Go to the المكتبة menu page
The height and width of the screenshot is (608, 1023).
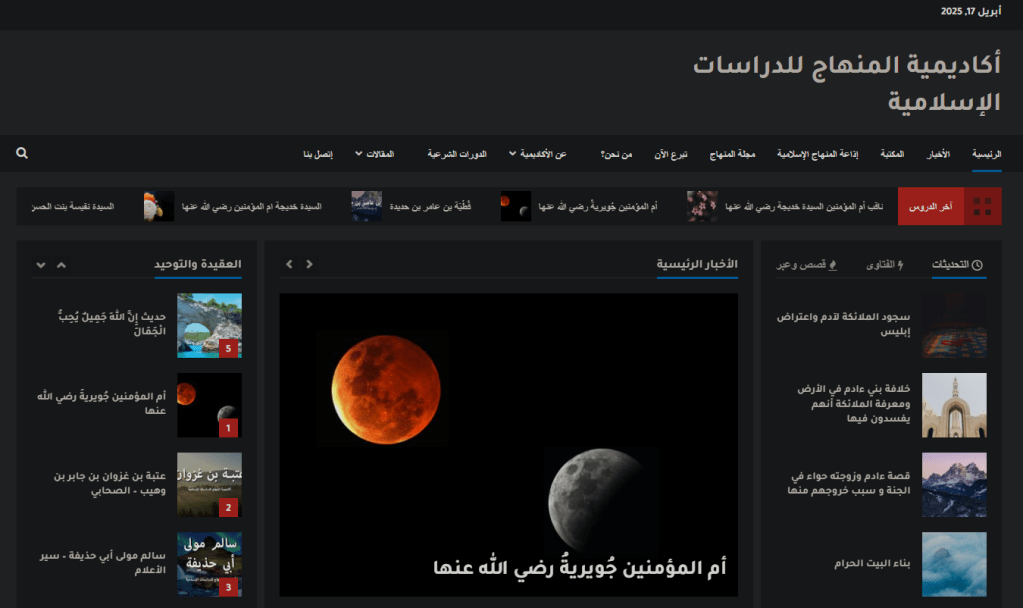click(x=892, y=154)
